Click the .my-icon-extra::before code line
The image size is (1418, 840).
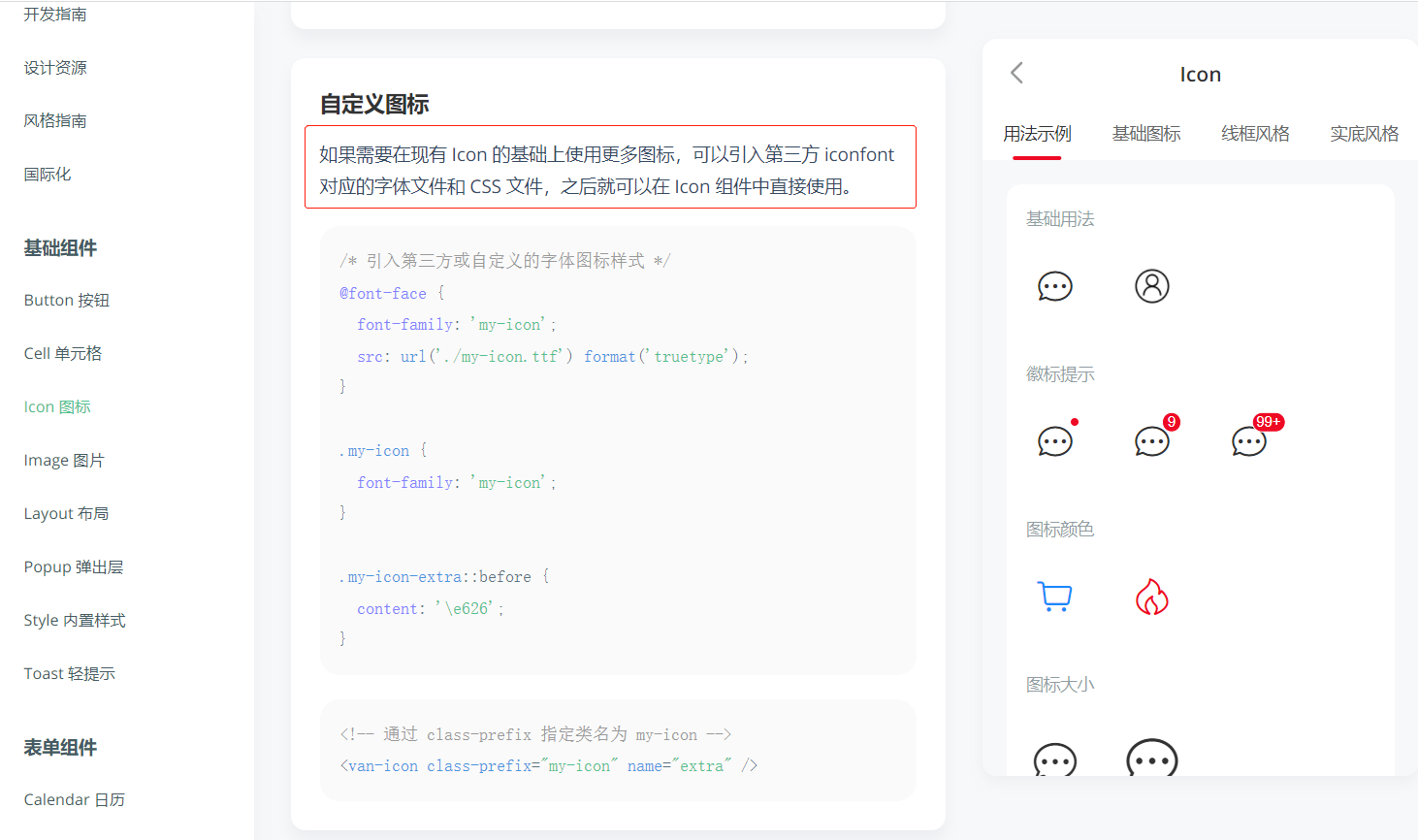(444, 577)
